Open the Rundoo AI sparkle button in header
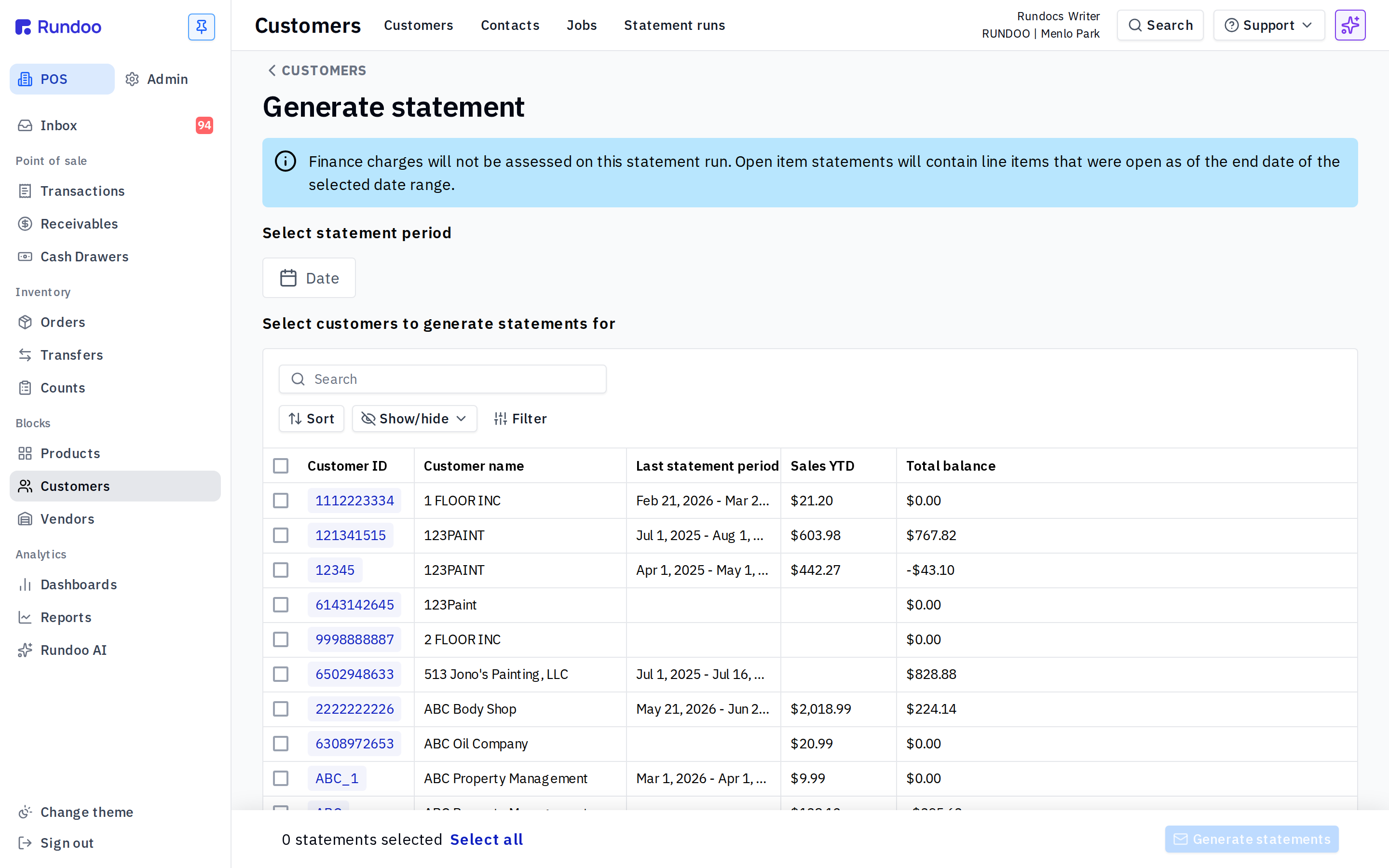 1349,25
